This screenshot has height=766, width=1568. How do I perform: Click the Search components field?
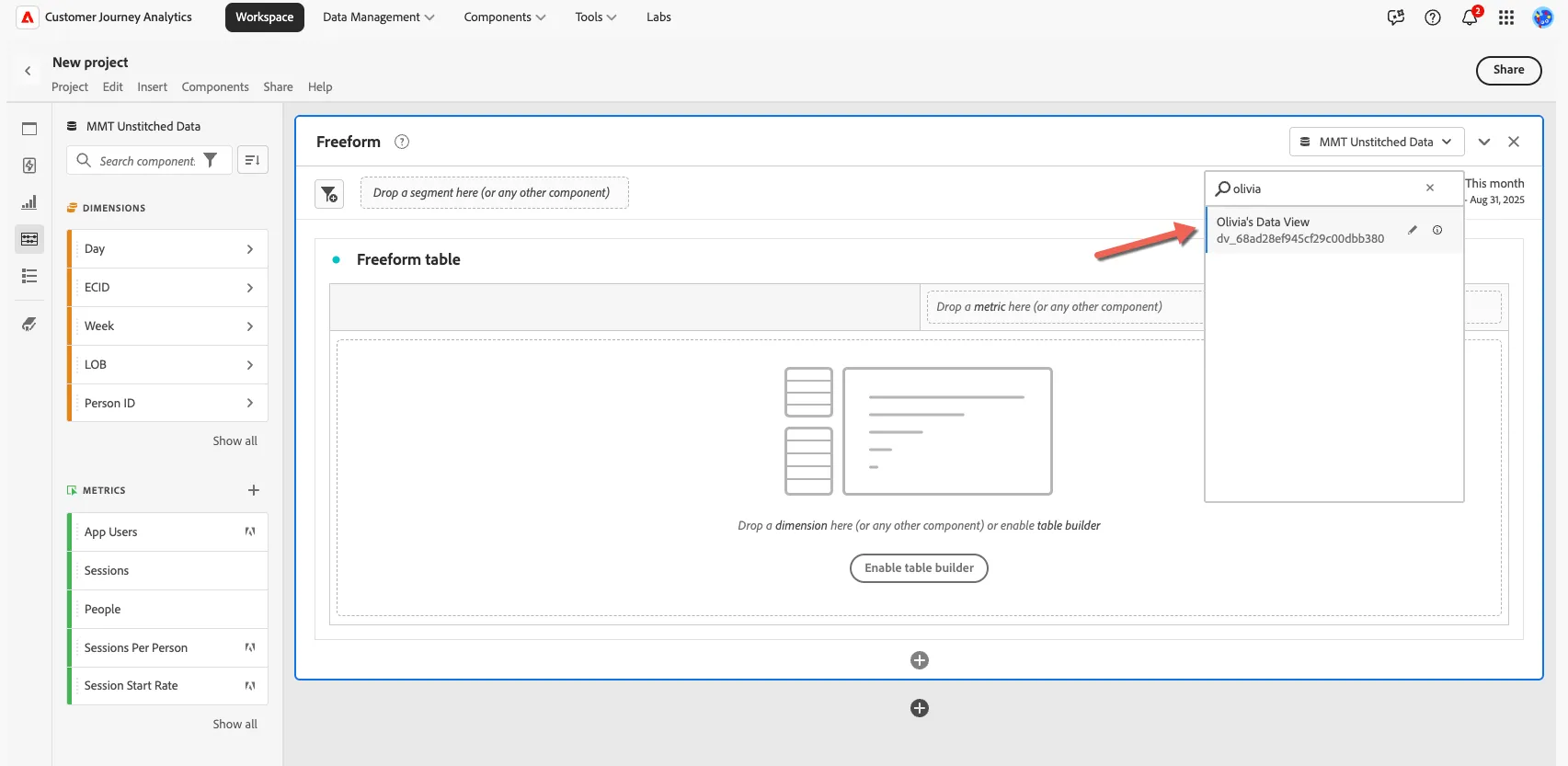click(x=147, y=160)
